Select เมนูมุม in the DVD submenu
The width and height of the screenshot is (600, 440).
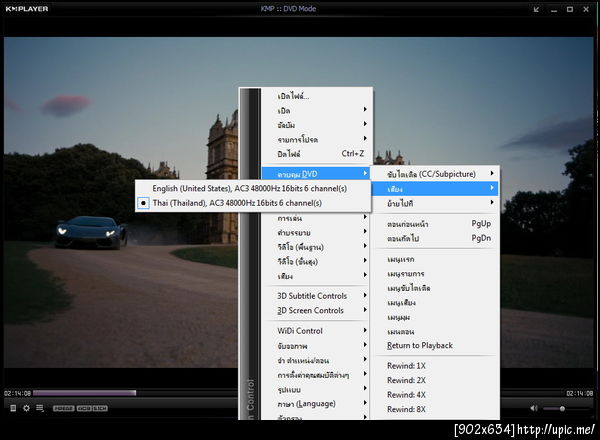click(x=435, y=317)
